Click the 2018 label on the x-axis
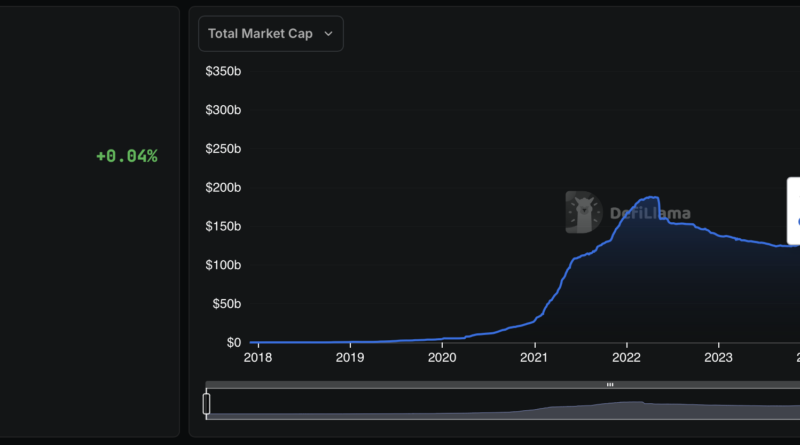The height and width of the screenshot is (445, 800). 257,357
